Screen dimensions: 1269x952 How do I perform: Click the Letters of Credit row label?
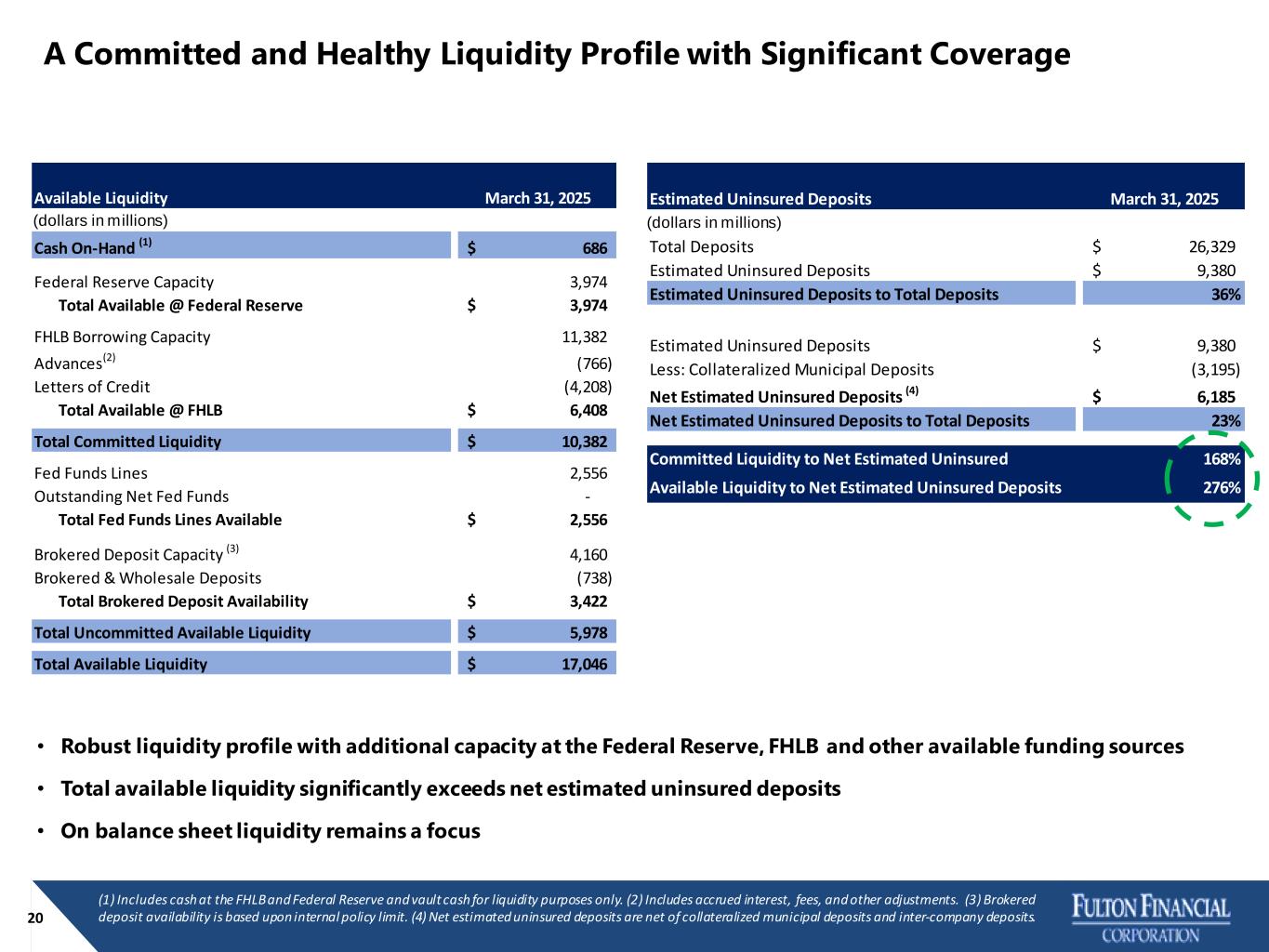point(92,387)
